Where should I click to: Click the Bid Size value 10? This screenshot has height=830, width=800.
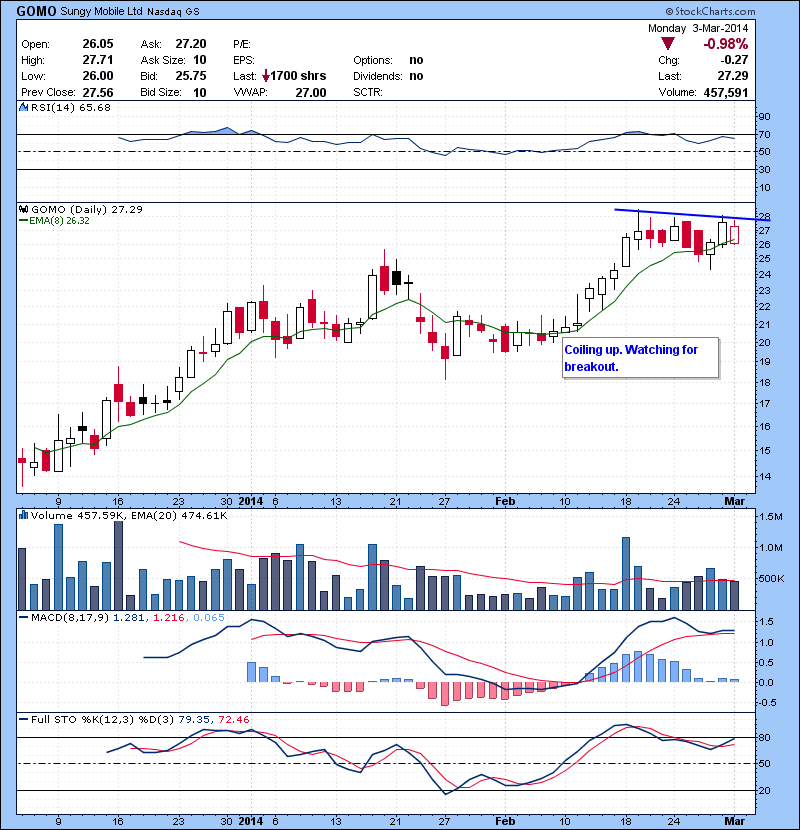point(200,93)
